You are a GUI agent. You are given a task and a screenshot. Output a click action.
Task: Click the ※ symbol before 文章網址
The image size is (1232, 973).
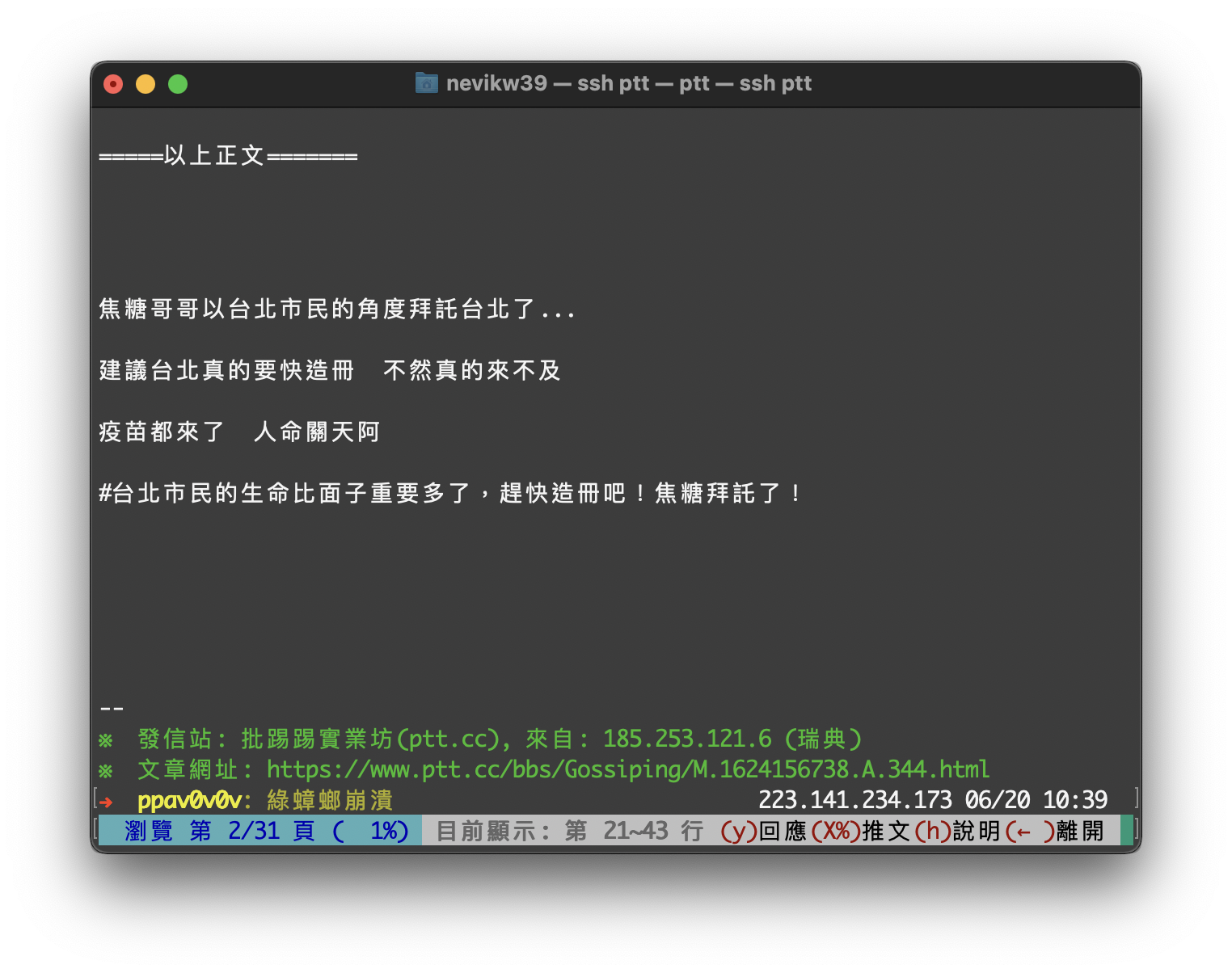click(x=106, y=770)
